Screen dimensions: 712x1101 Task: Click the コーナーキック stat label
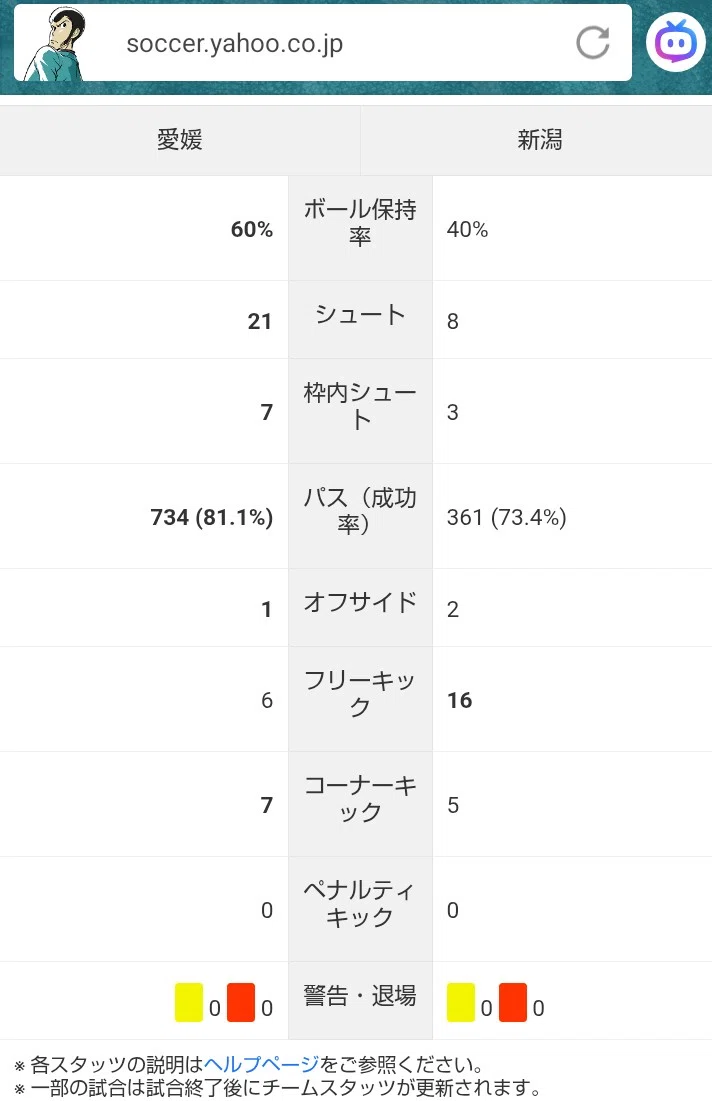tap(360, 798)
